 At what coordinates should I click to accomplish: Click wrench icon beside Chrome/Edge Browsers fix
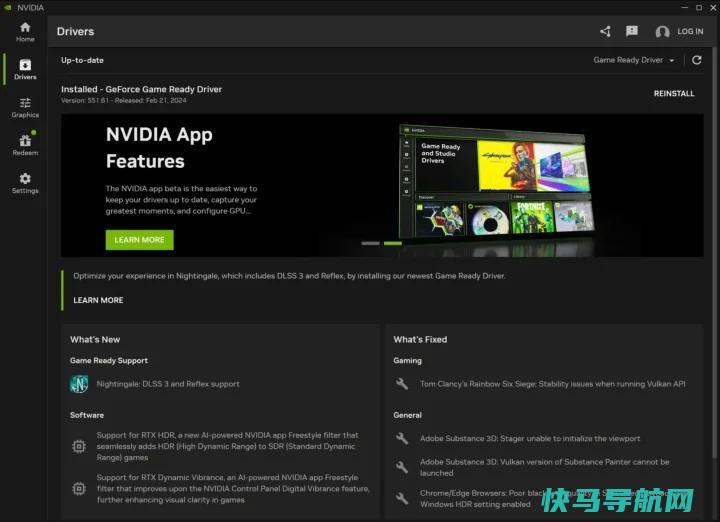coord(402,499)
